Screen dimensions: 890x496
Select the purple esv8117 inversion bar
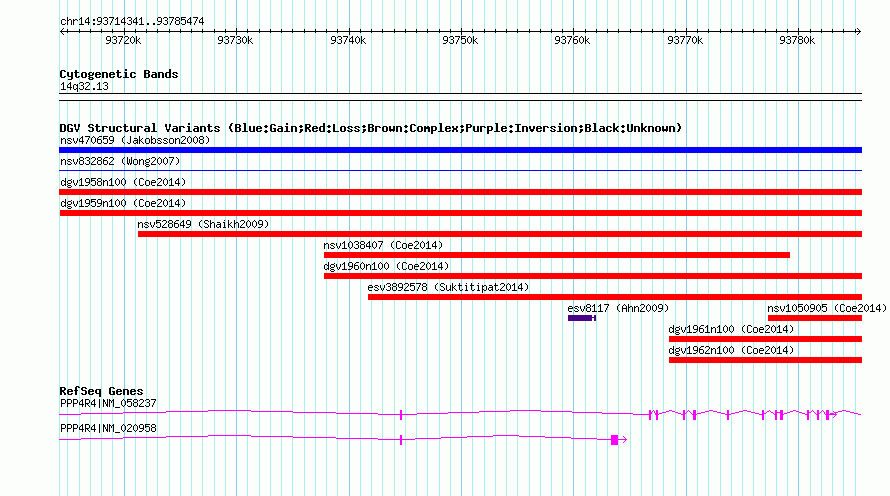click(582, 318)
